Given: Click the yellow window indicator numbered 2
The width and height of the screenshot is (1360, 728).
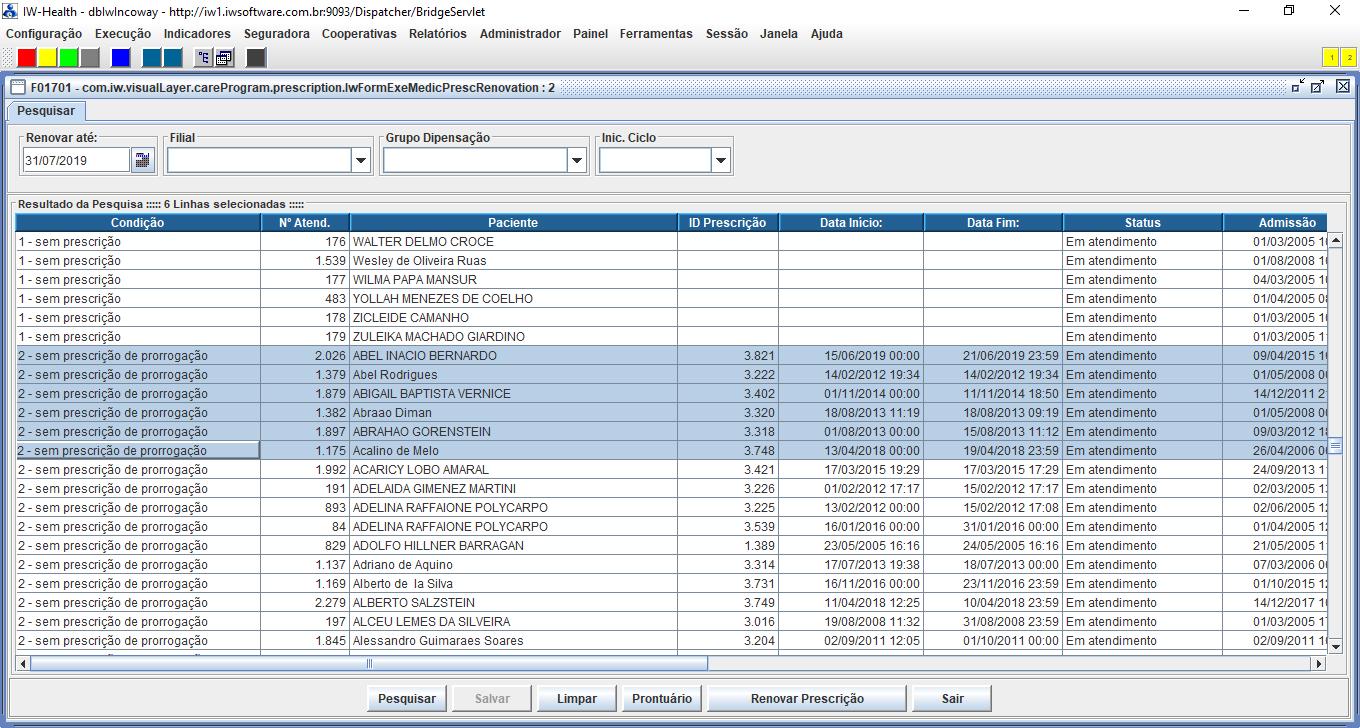Looking at the screenshot, I should (1348, 58).
